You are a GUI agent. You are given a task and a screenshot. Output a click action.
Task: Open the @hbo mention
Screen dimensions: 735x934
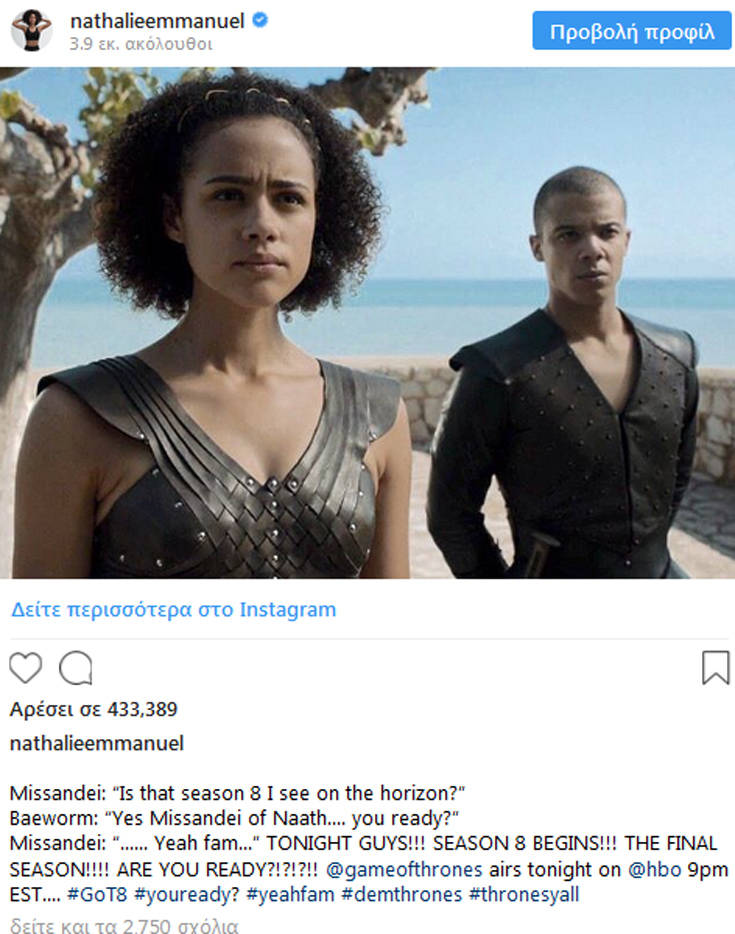(x=655, y=870)
